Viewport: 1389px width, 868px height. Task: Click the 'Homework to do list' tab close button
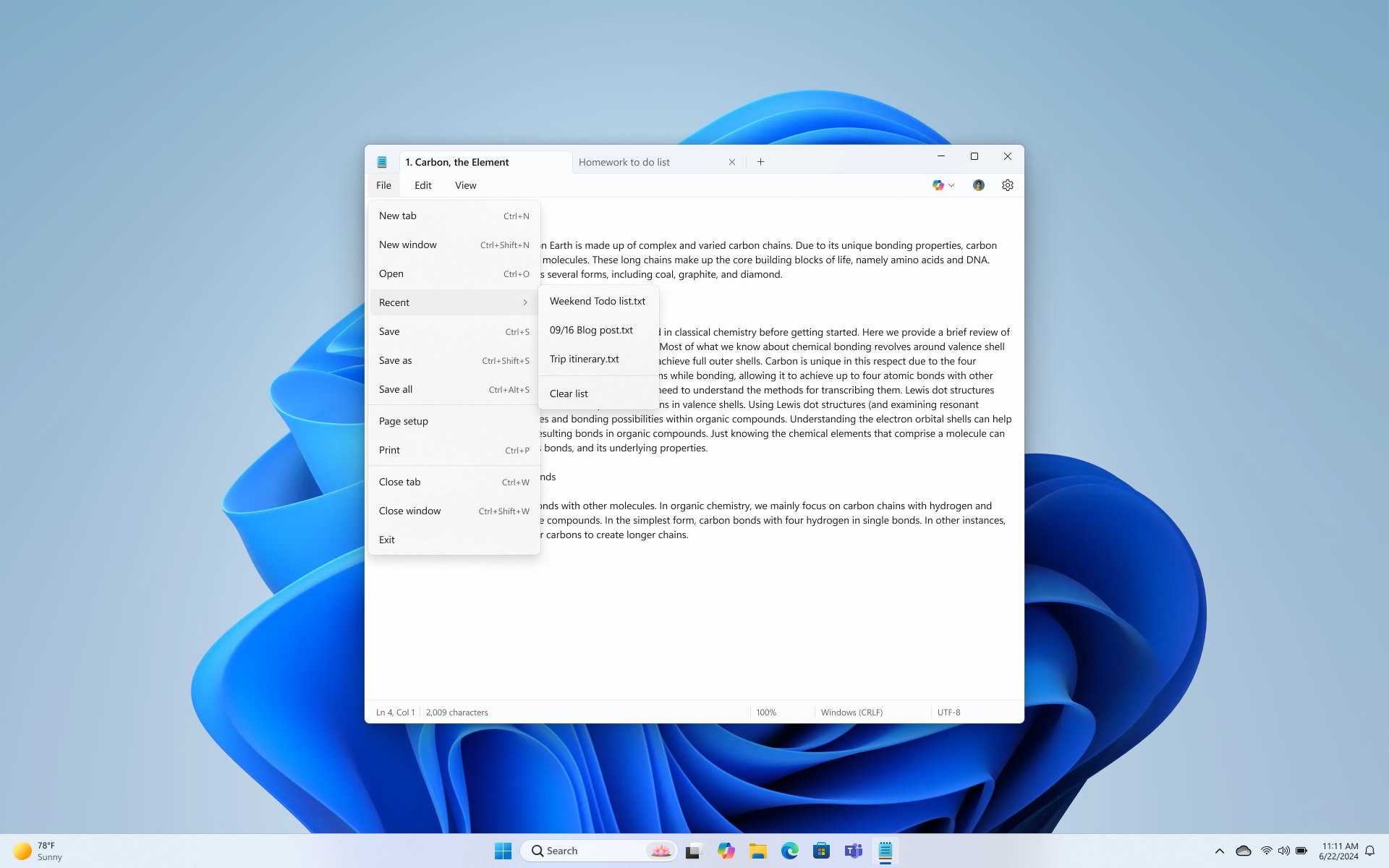pos(732,161)
